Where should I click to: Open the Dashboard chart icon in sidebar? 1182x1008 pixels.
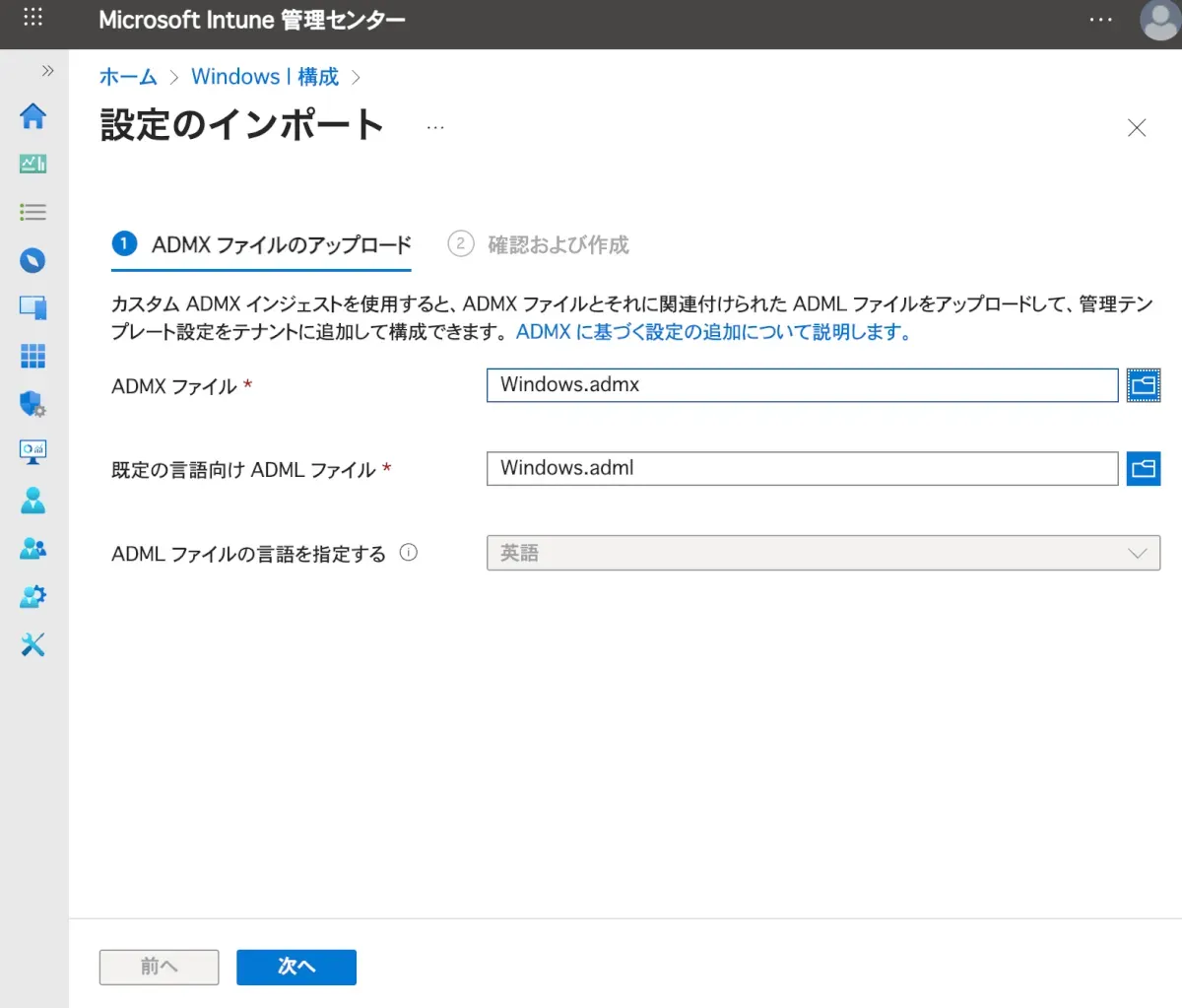33,164
